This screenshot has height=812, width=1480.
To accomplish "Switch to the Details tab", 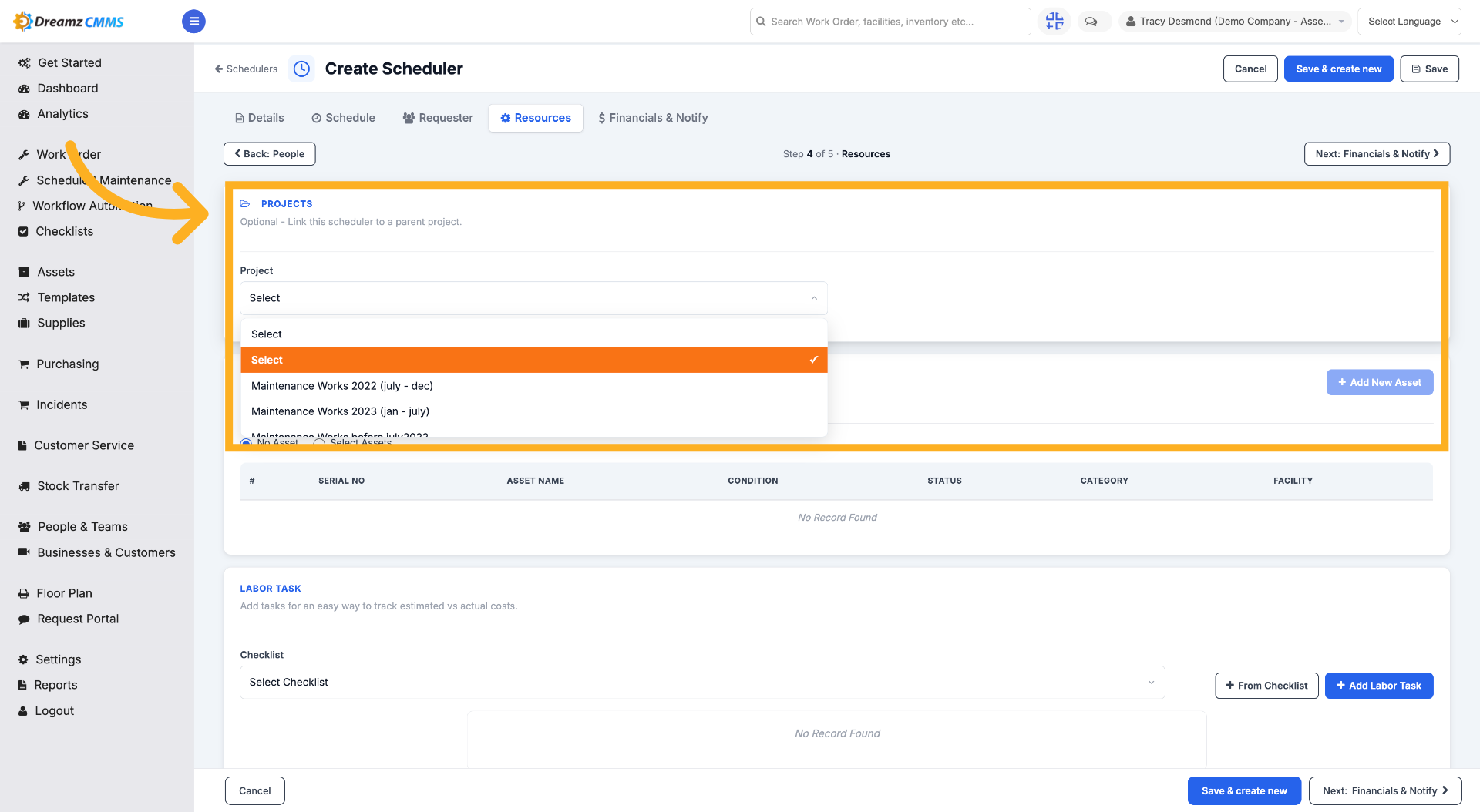I will click(x=260, y=118).
